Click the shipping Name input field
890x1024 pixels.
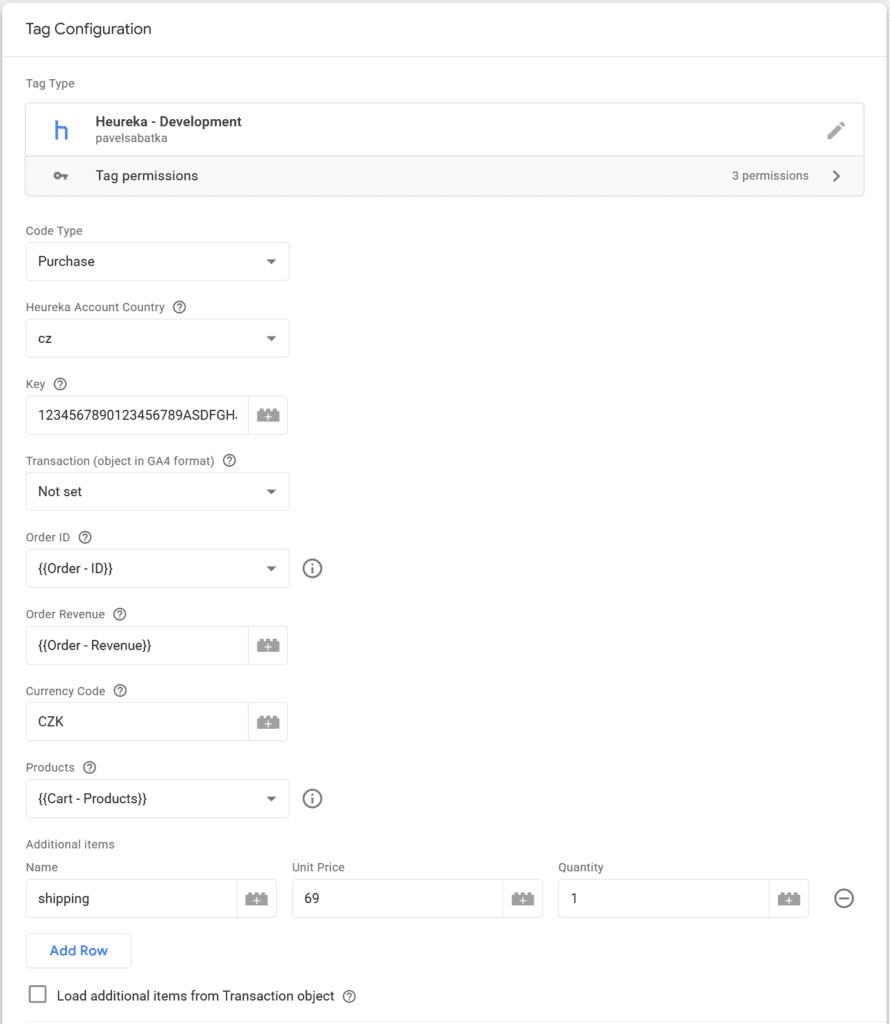131,899
